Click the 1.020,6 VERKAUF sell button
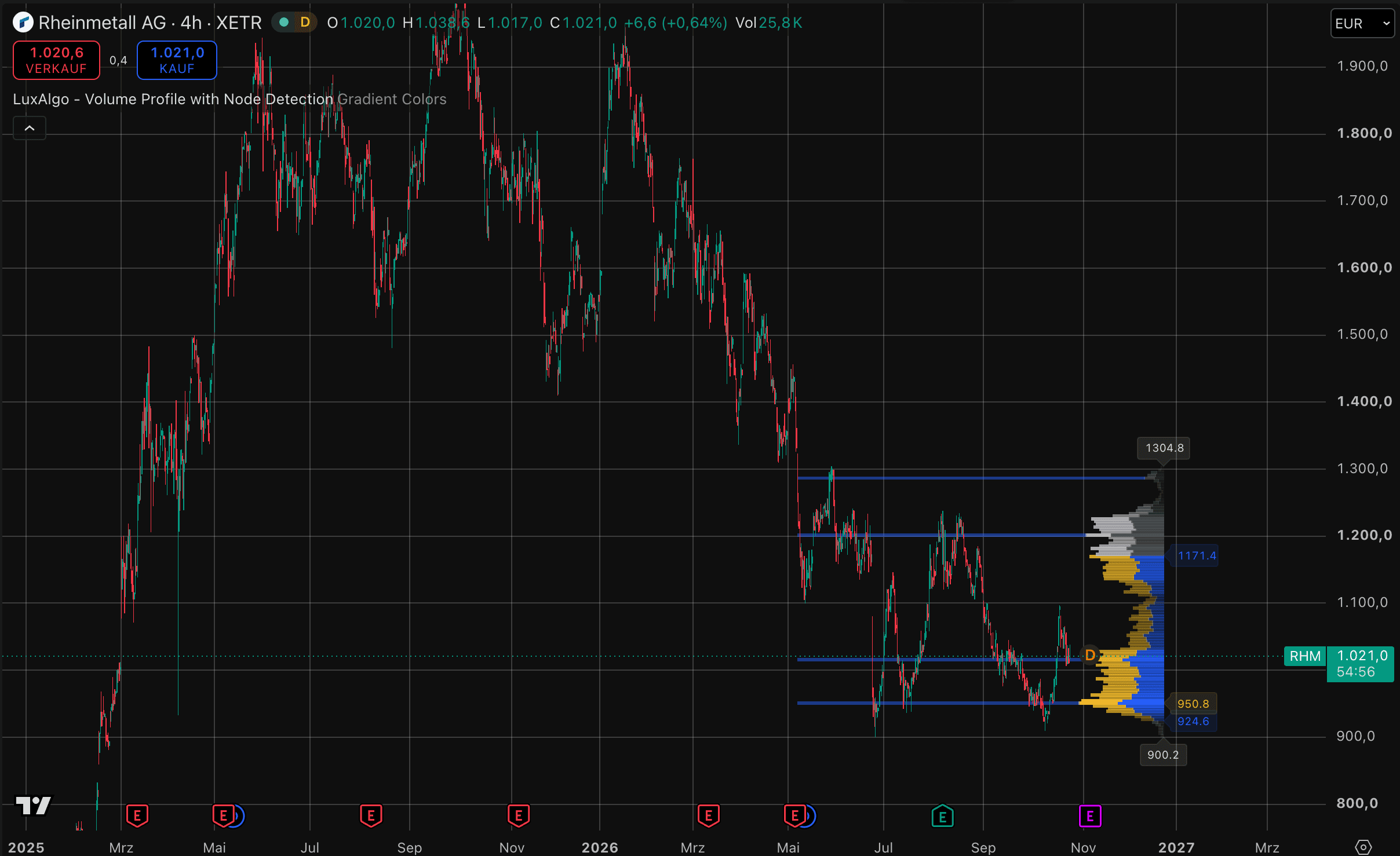The width and height of the screenshot is (1400, 856). pyautogui.click(x=56, y=60)
